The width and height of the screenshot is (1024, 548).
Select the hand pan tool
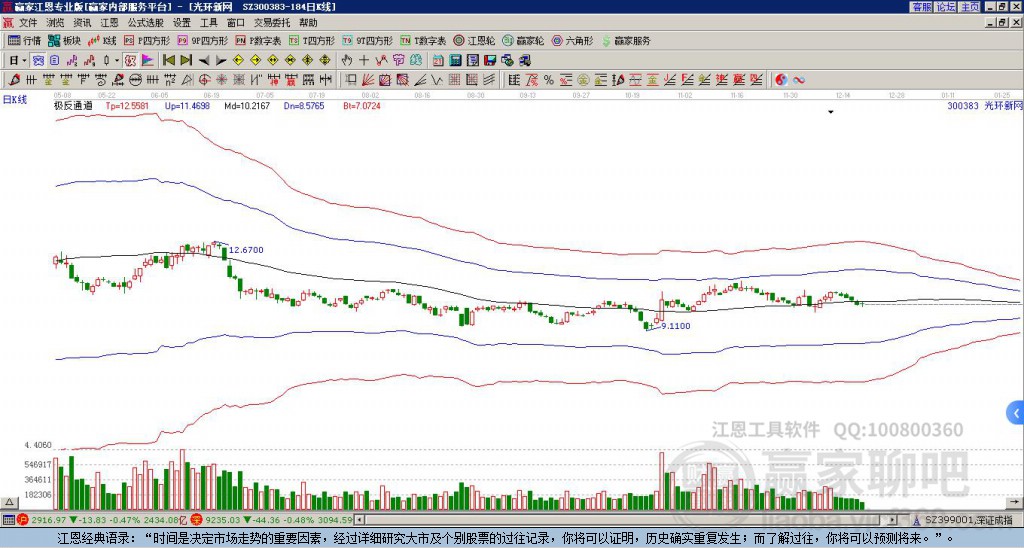tap(347, 61)
